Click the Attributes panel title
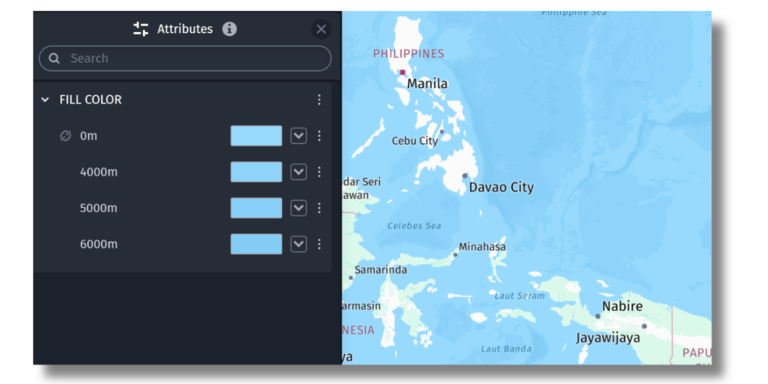This screenshot has width=768, height=384. (x=185, y=29)
